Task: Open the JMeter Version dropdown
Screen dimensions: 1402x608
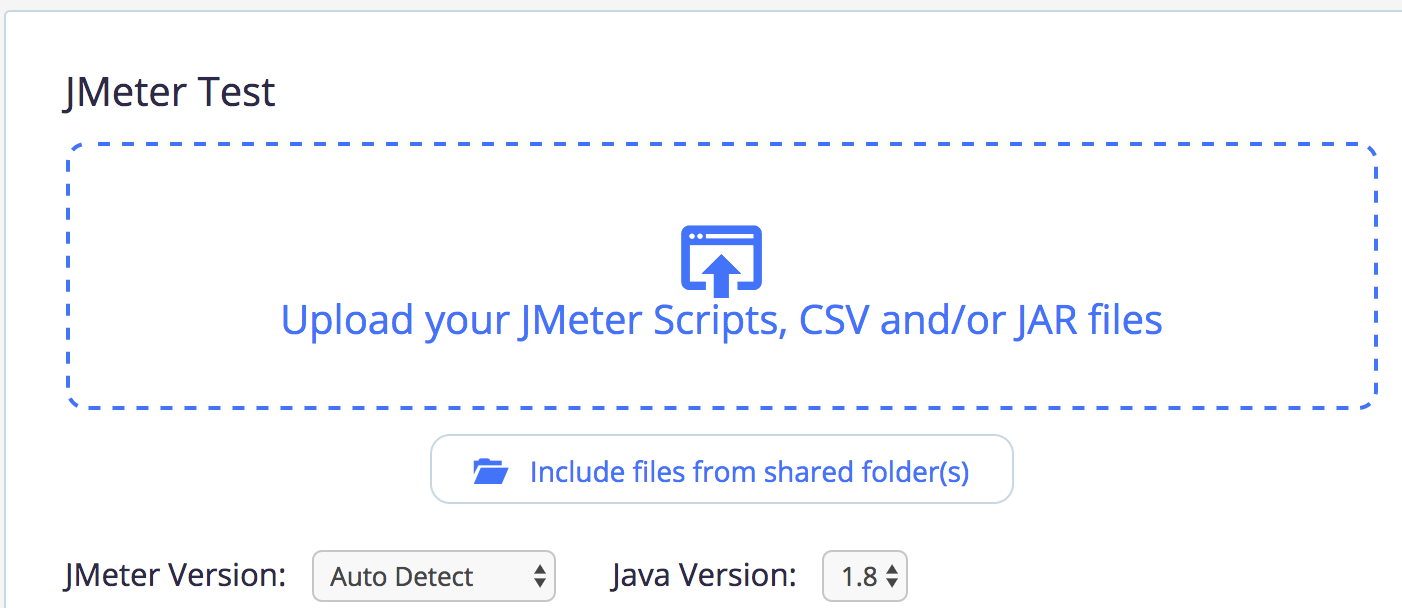Action: (x=434, y=576)
